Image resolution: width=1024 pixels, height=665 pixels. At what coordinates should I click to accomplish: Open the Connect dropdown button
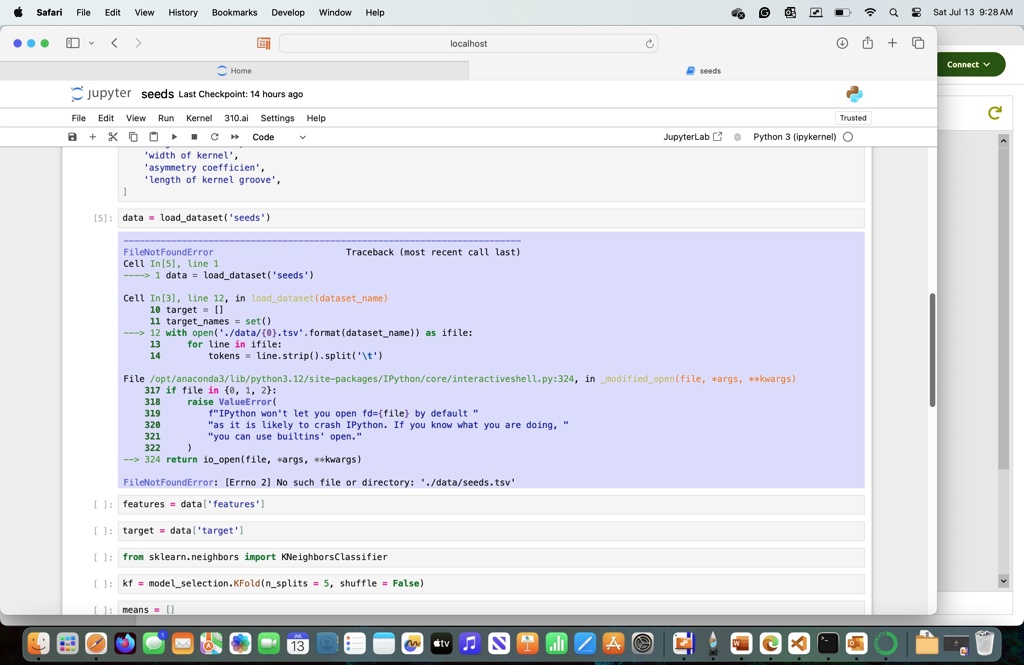[968, 64]
